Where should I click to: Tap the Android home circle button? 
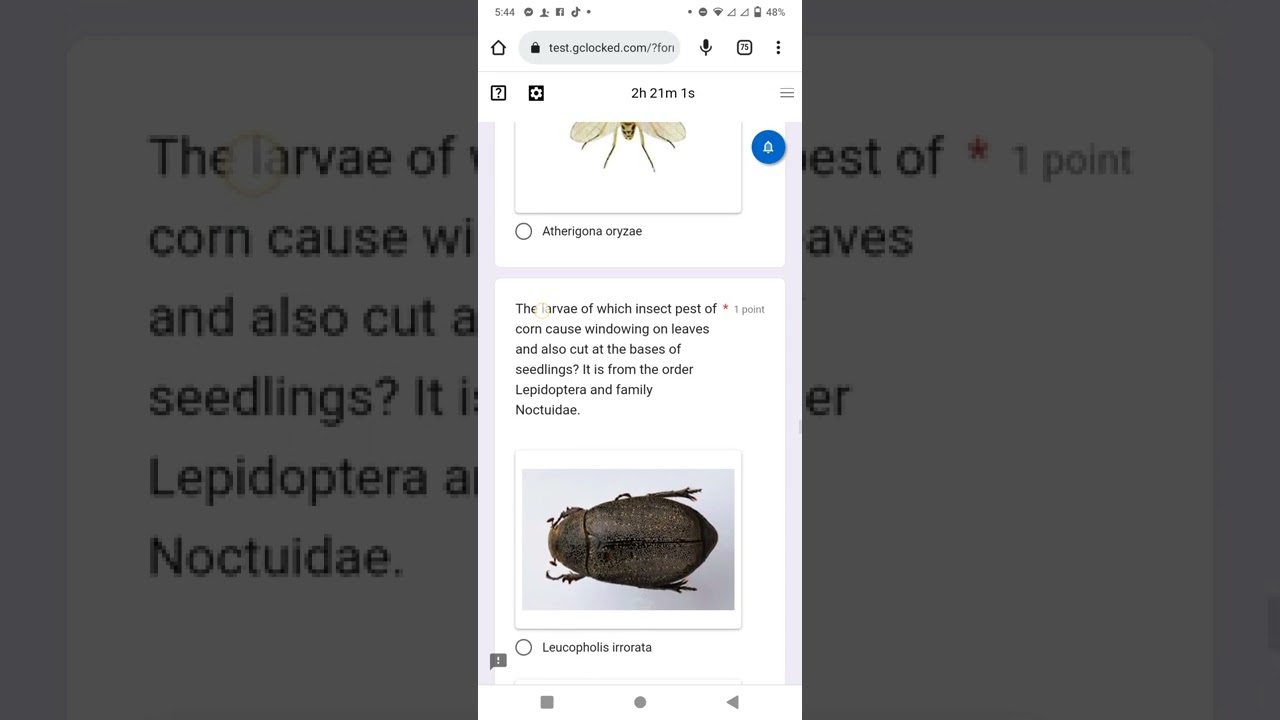pyautogui.click(x=640, y=702)
